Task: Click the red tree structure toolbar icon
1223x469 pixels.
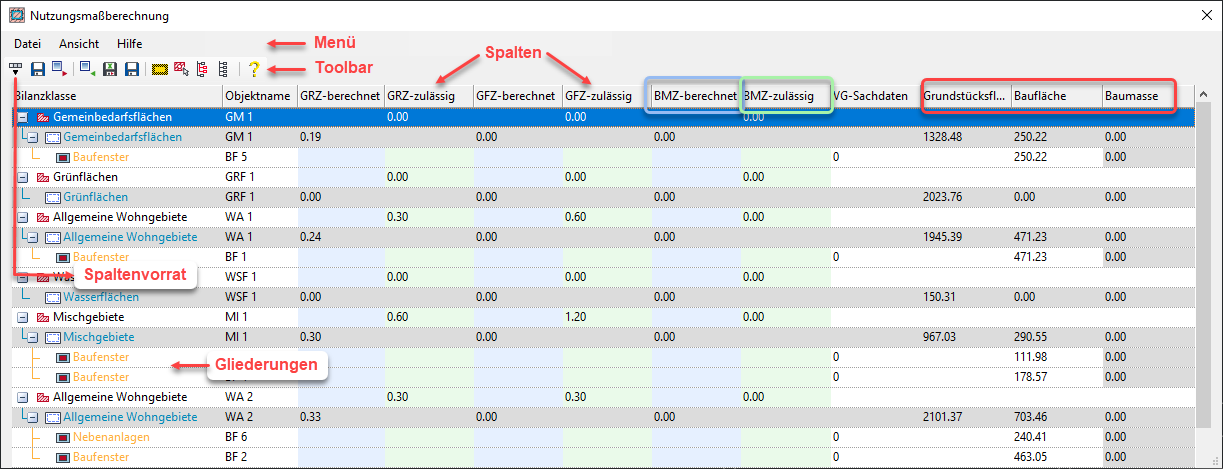Action: (202, 69)
